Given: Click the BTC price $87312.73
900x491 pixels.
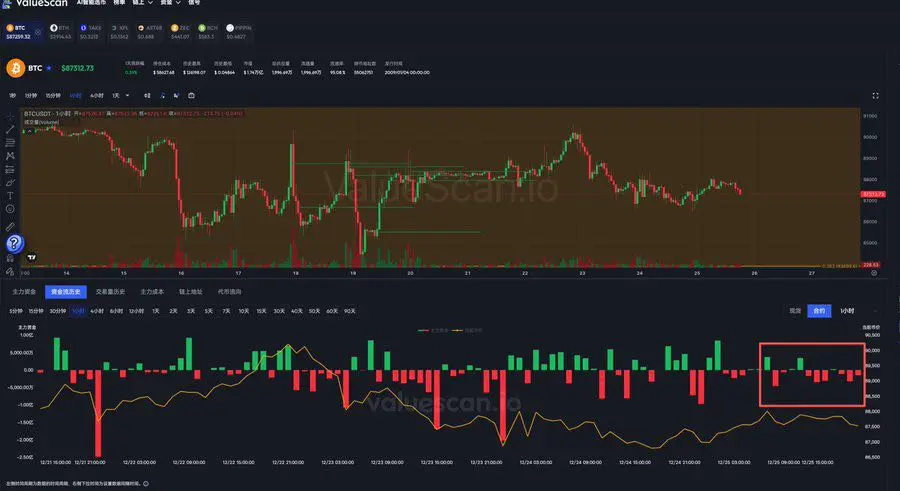Looking at the screenshot, I should pos(77,68).
